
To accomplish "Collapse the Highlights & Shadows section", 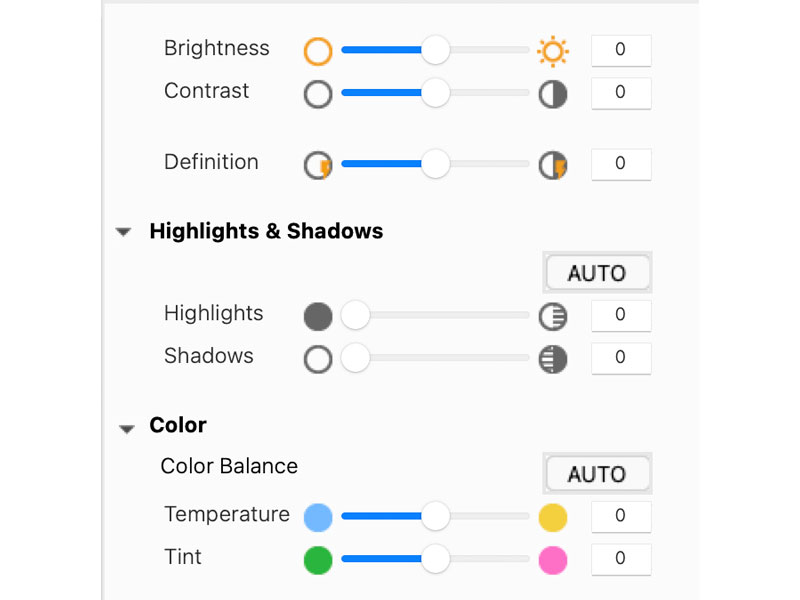I will click(x=124, y=232).
